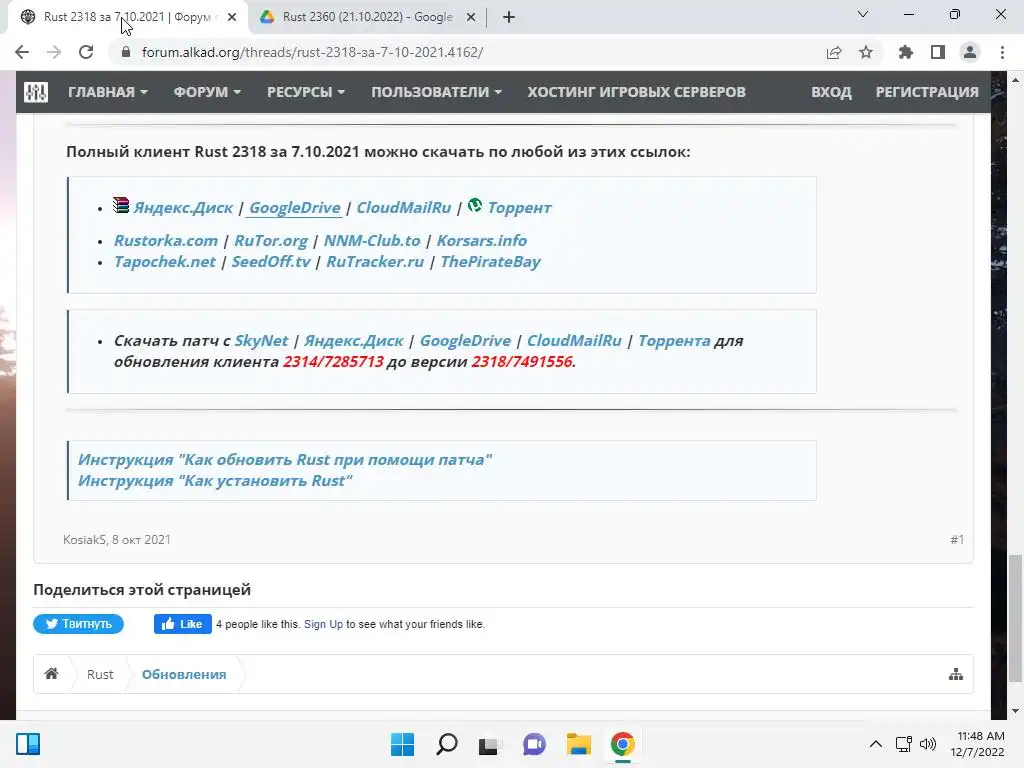The height and width of the screenshot is (768, 1024).
Task: Click the forum logo icon in navbar
Action: click(36, 92)
